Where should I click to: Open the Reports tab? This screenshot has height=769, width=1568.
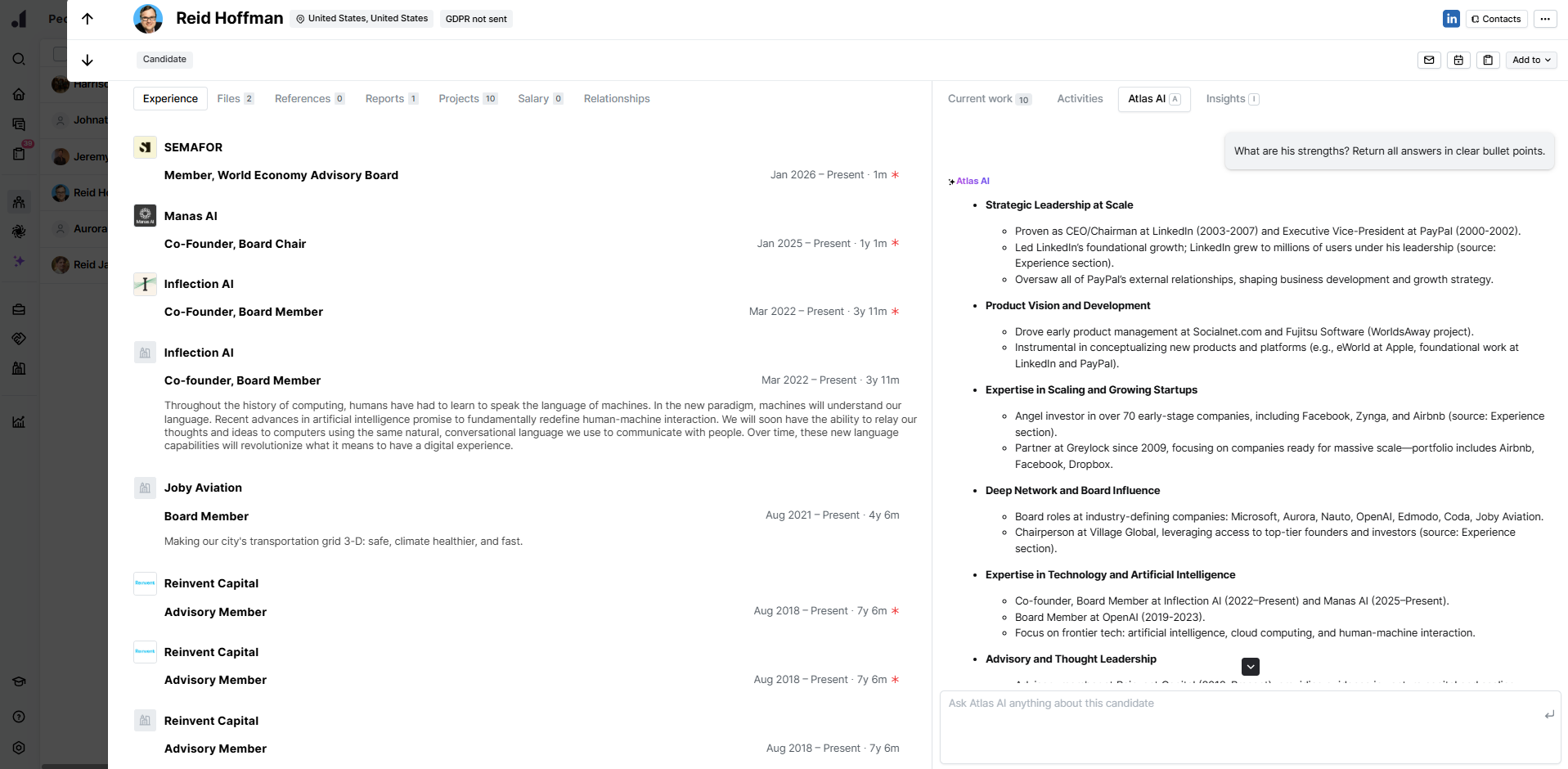(x=392, y=98)
